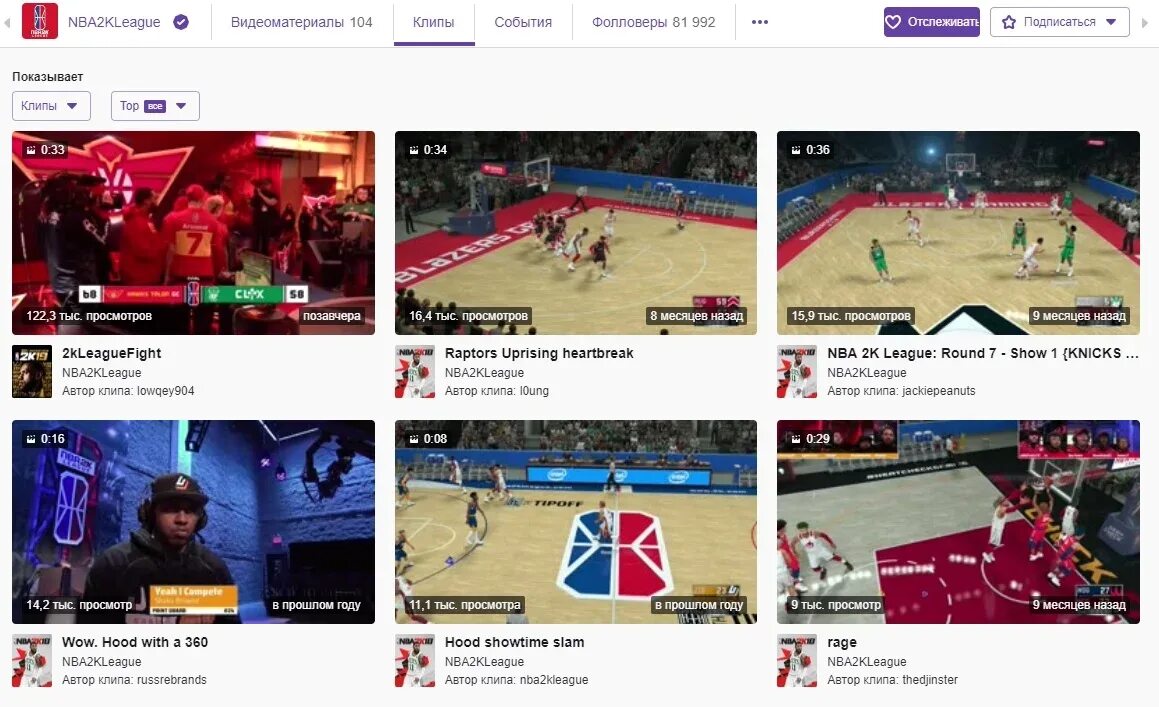Switch to the События tab

click(x=523, y=22)
